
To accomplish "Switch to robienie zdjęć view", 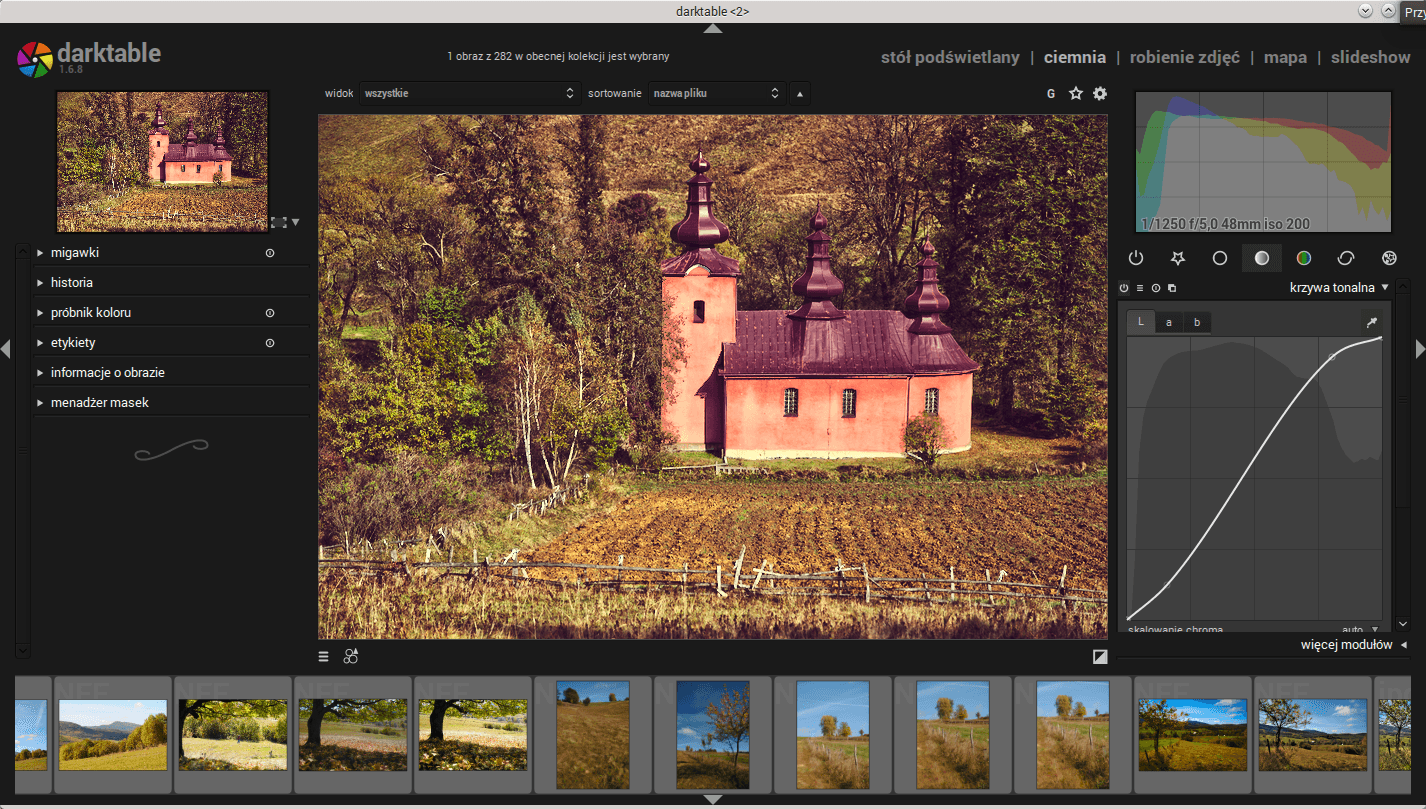I will click(1185, 58).
